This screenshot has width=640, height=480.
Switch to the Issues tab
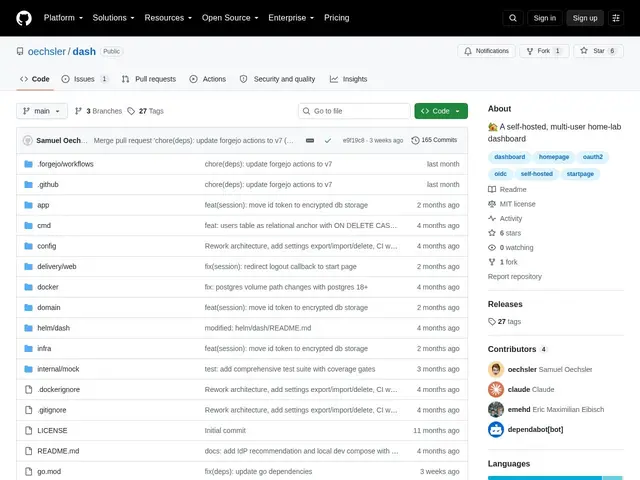click(84, 79)
